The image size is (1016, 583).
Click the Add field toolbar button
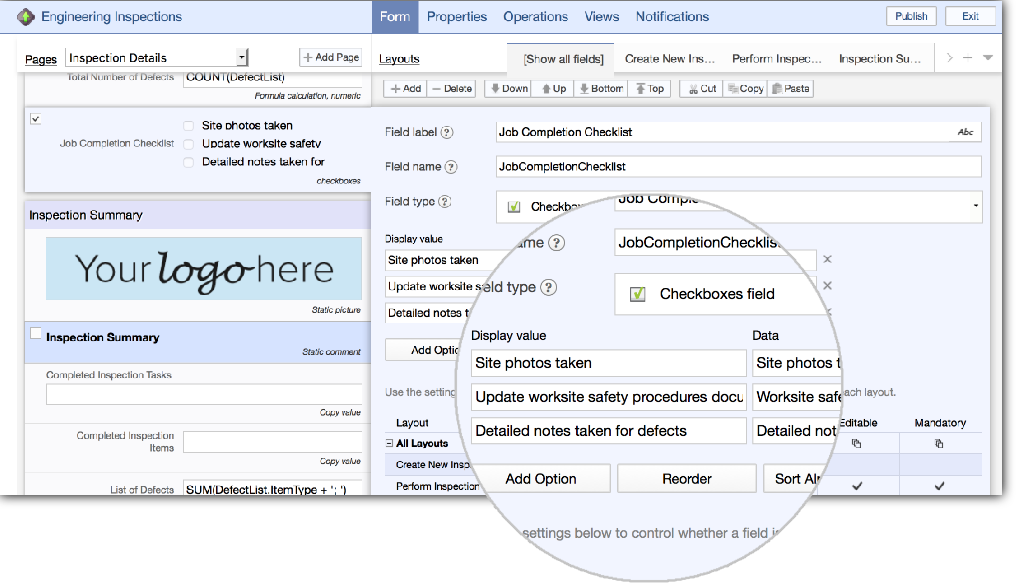[x=406, y=89]
